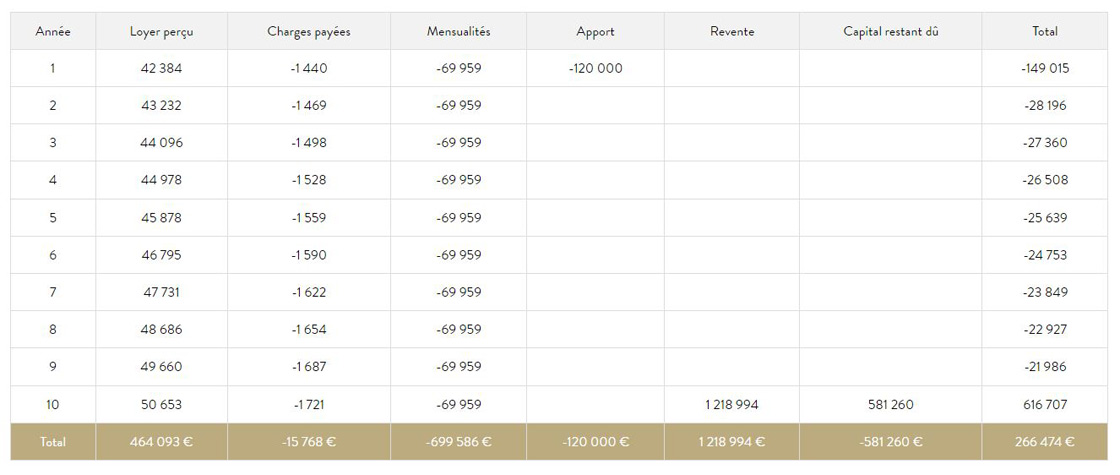
Task: Select the 266 474 € grand total
Action: [x=1045, y=442]
